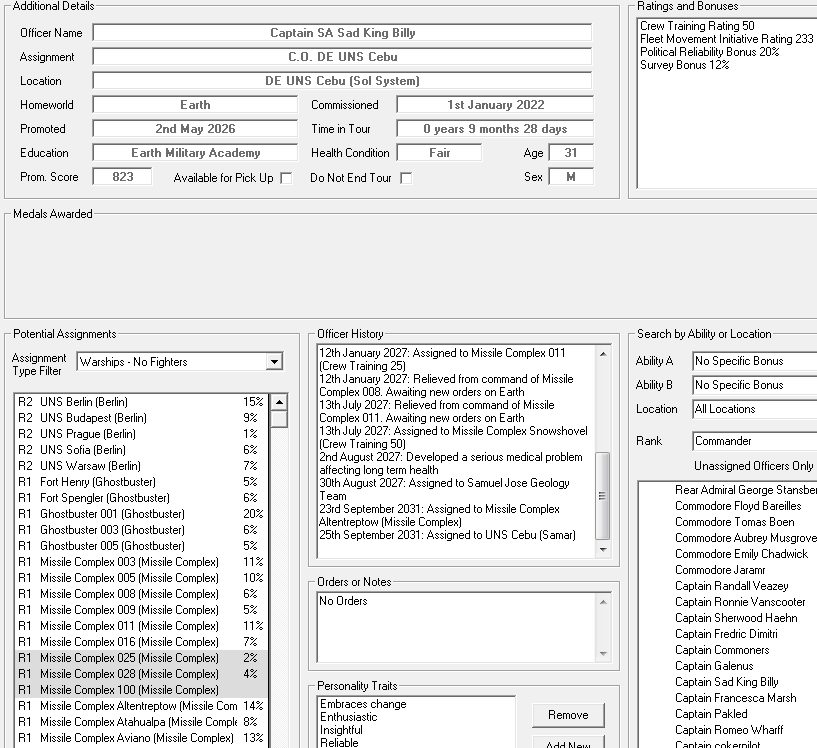Click the Age field showing 31
The image size is (817, 748).
point(571,153)
